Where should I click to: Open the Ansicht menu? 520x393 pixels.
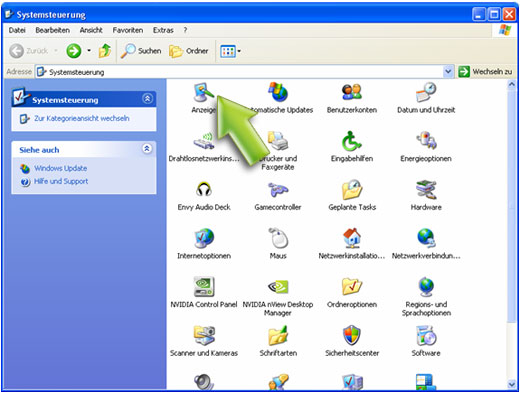(91, 30)
